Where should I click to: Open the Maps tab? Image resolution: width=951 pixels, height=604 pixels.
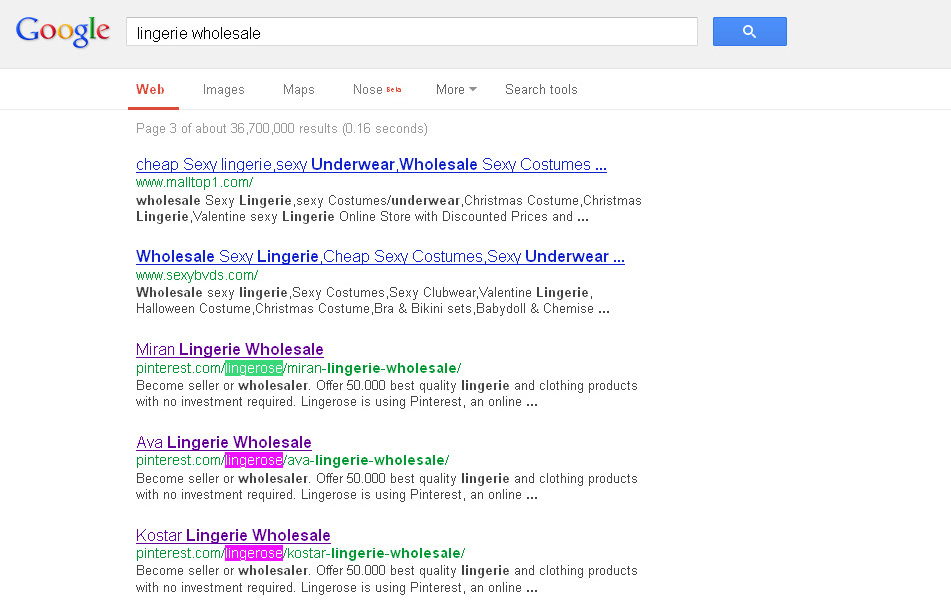[x=298, y=90]
